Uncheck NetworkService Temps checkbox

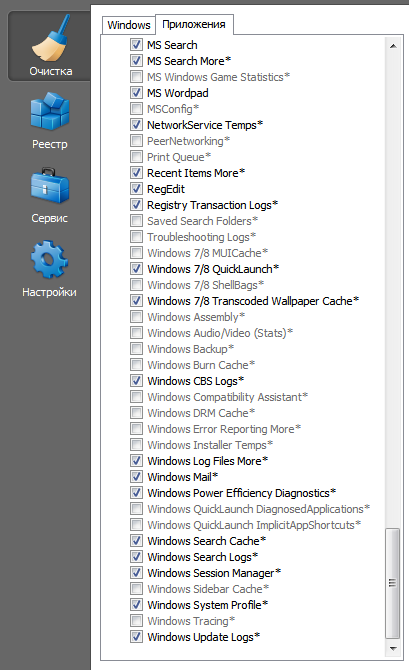pyautogui.click(x=136, y=125)
